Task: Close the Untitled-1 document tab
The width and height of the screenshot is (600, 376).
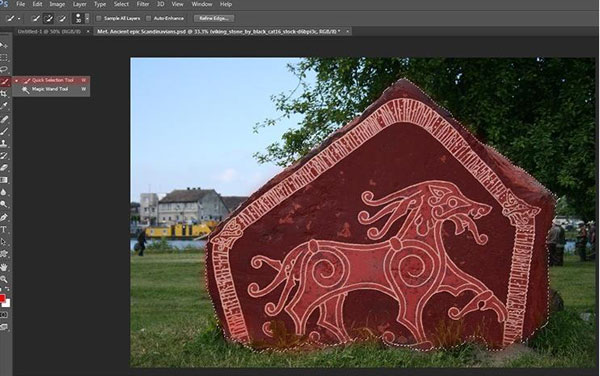Action: point(88,31)
